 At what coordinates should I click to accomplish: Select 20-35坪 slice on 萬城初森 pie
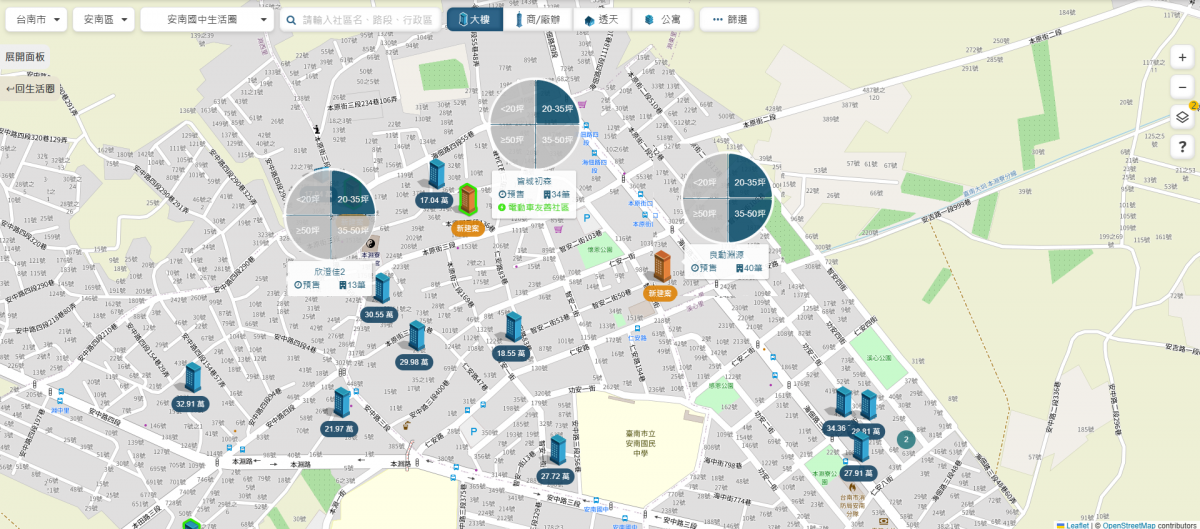point(557,103)
